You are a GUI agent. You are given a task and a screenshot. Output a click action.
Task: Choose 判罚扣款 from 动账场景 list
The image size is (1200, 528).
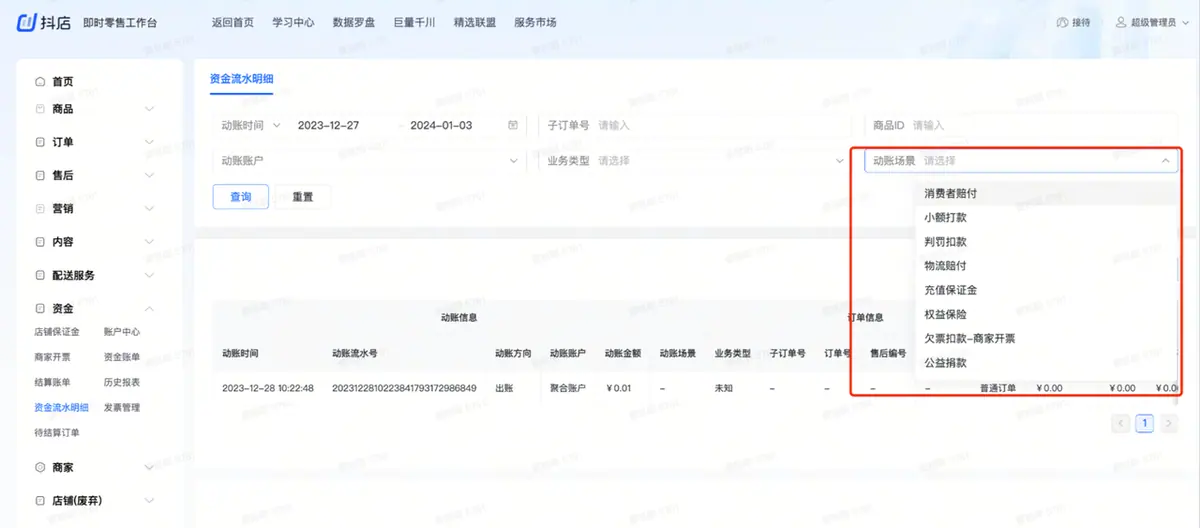(x=1046, y=242)
